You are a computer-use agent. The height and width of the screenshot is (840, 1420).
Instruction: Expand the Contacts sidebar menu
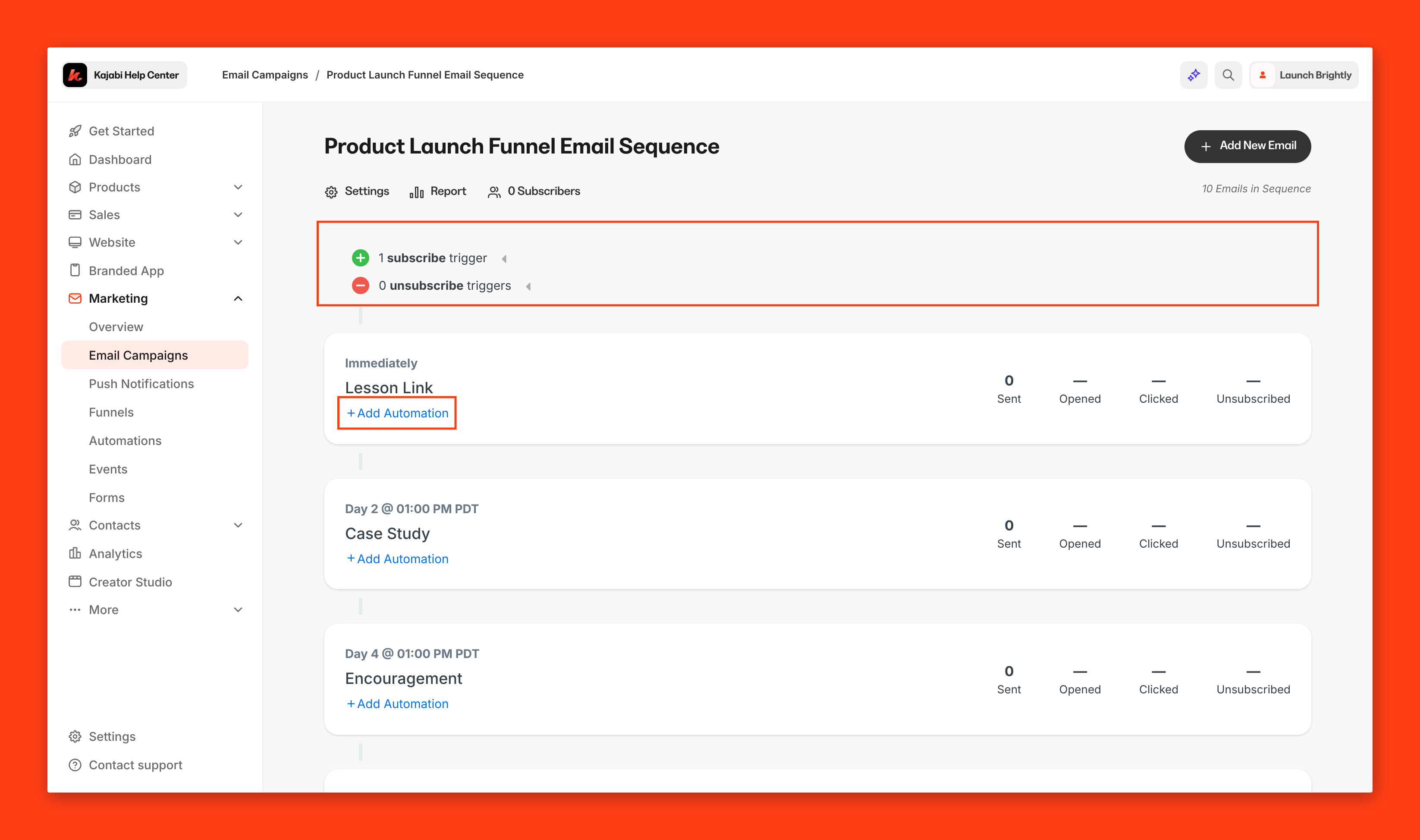tap(238, 525)
